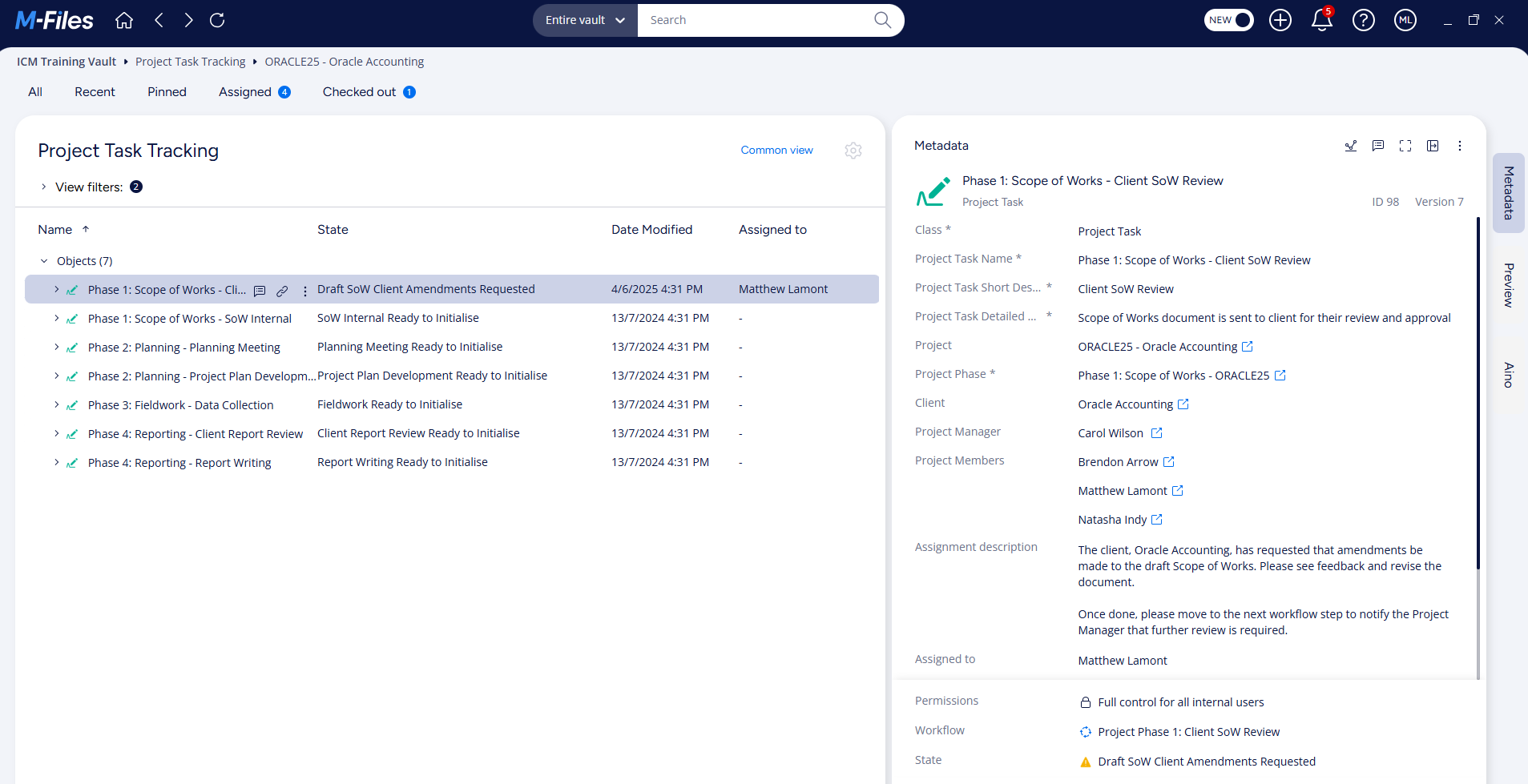This screenshot has width=1528, height=784.
Task: Click the refresh icon in top bar
Action: click(x=217, y=20)
